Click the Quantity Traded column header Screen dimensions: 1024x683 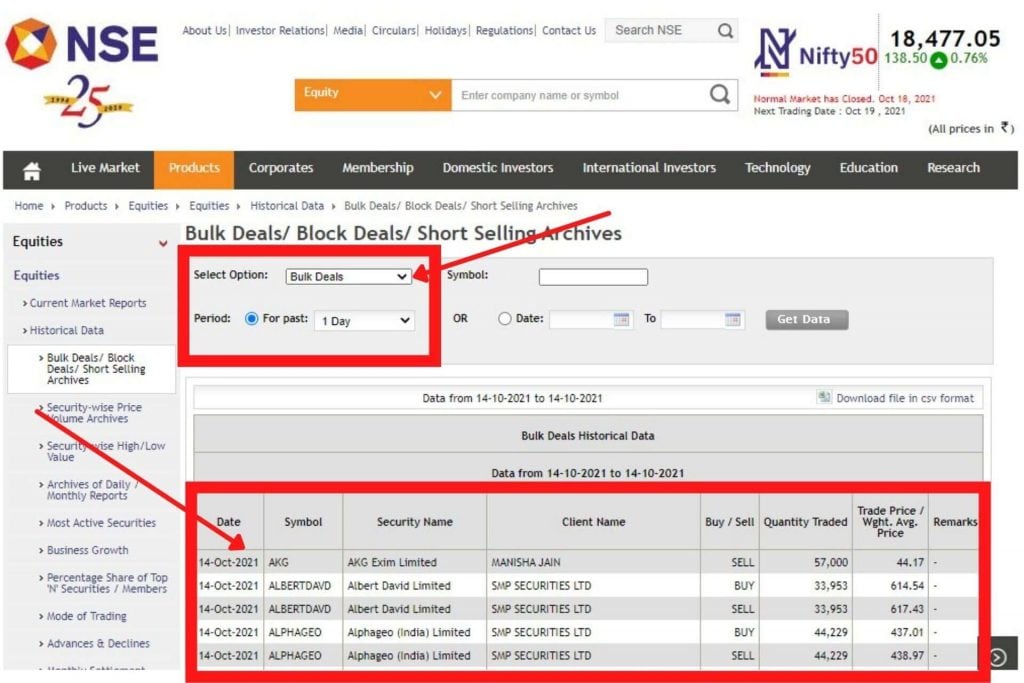(805, 522)
